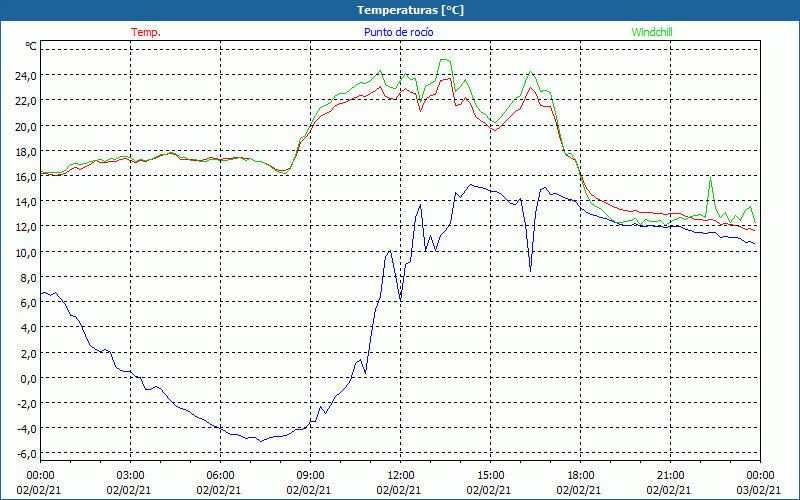Click the 0,0 y-axis value

coord(28,379)
